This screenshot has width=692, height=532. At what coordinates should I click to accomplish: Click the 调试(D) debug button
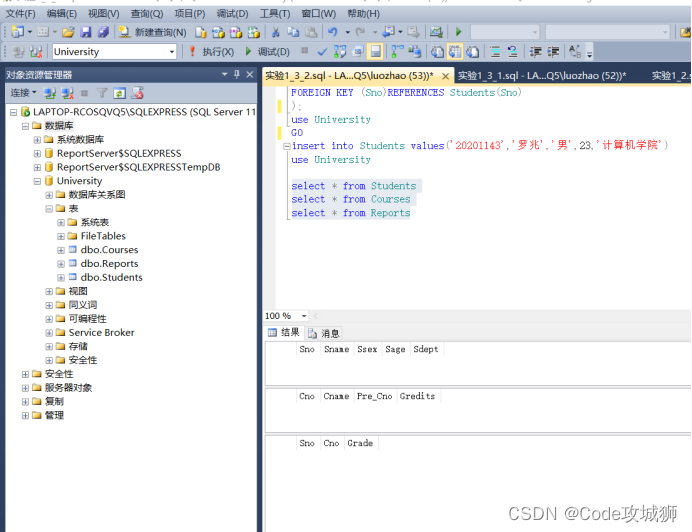pos(267,52)
